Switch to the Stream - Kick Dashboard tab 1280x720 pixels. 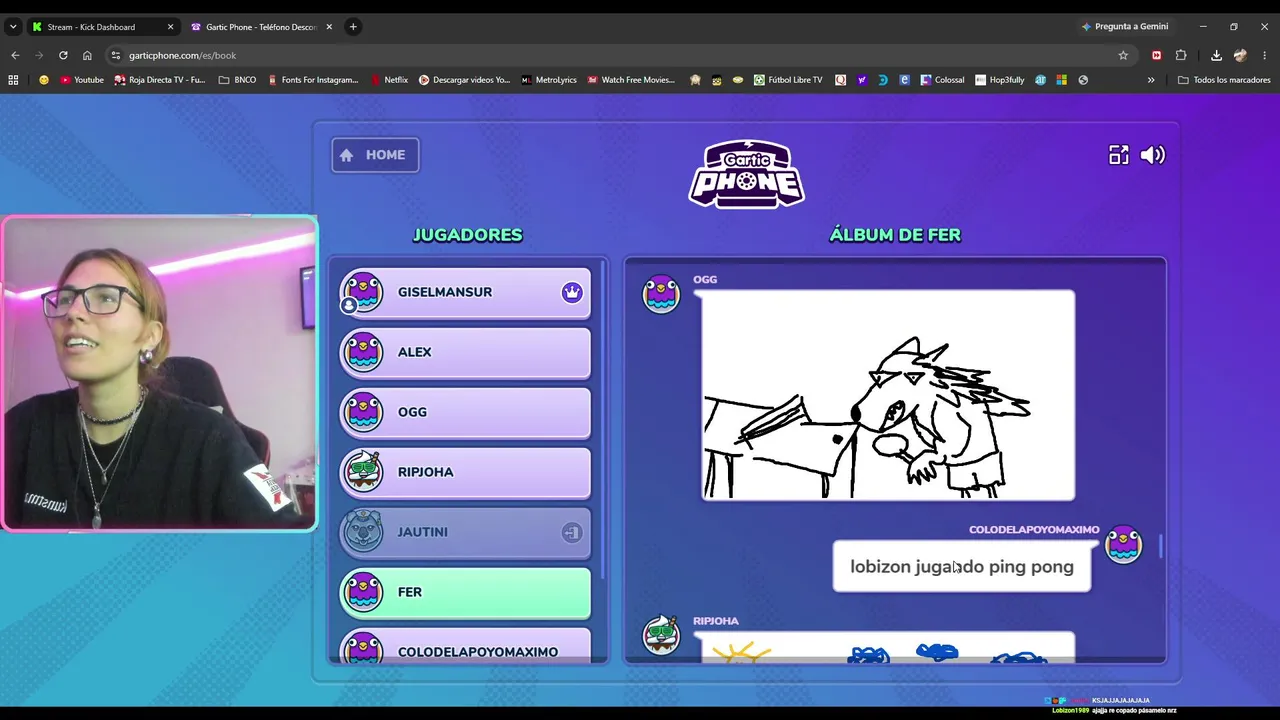tap(102, 27)
